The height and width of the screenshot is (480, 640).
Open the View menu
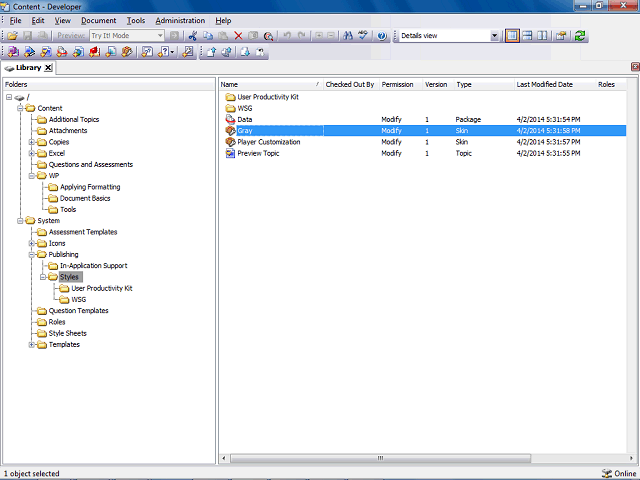[62, 20]
